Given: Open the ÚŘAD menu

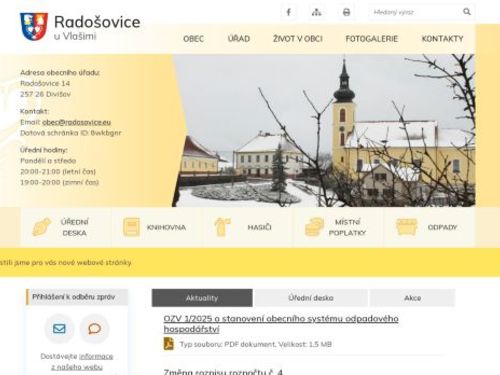Looking at the screenshot, I should click(x=239, y=39).
